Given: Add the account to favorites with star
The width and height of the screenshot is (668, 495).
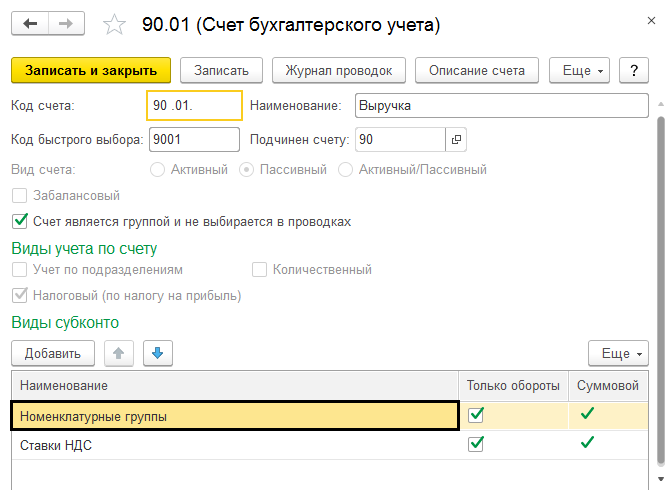Looking at the screenshot, I should pyautogui.click(x=115, y=23).
